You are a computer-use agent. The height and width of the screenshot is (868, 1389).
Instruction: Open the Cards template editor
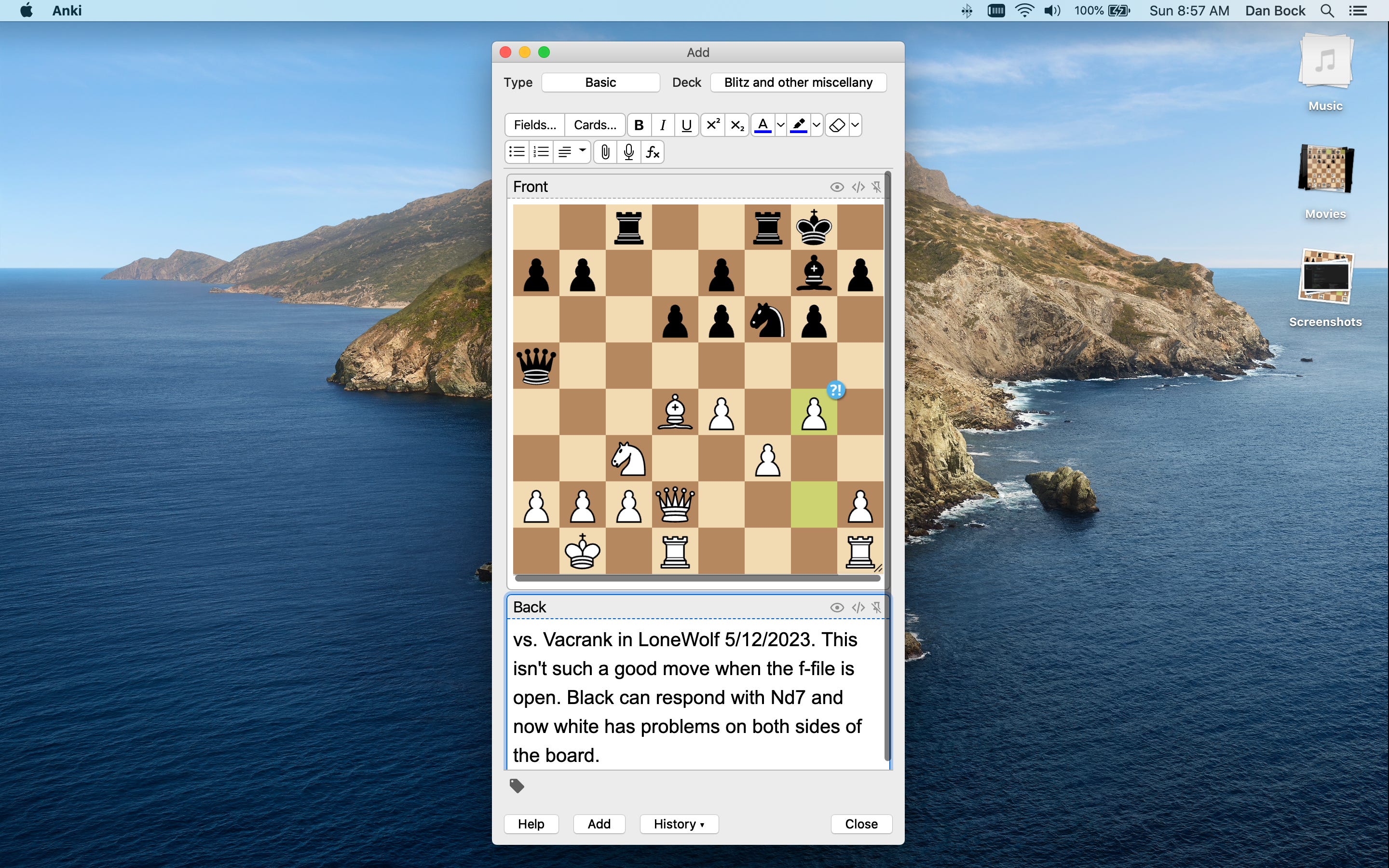pos(595,124)
